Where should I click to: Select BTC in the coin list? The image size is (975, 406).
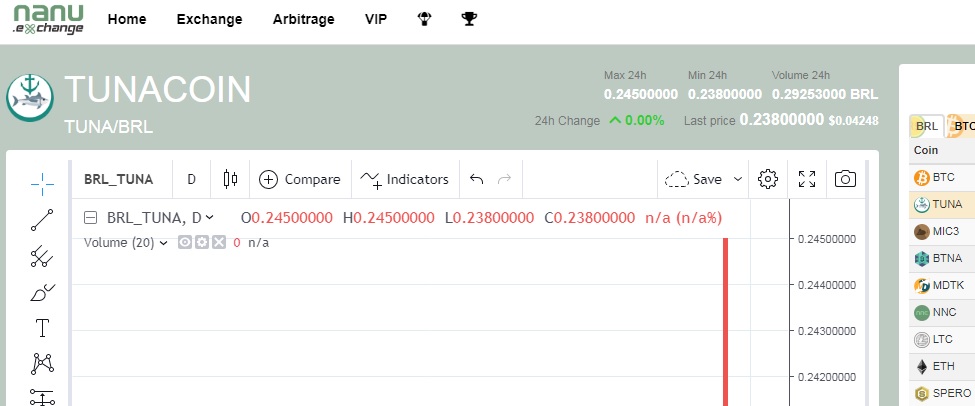pos(942,177)
